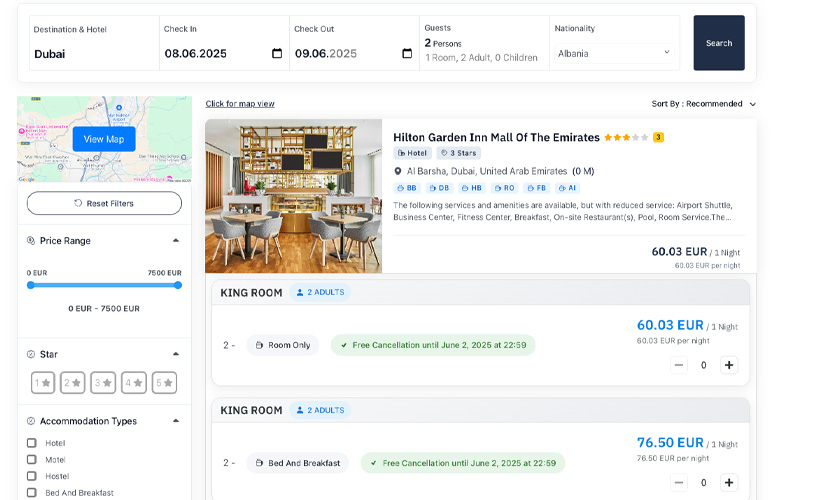
Task: Open the Nationality dropdown showing Albania
Action: [x=614, y=54]
